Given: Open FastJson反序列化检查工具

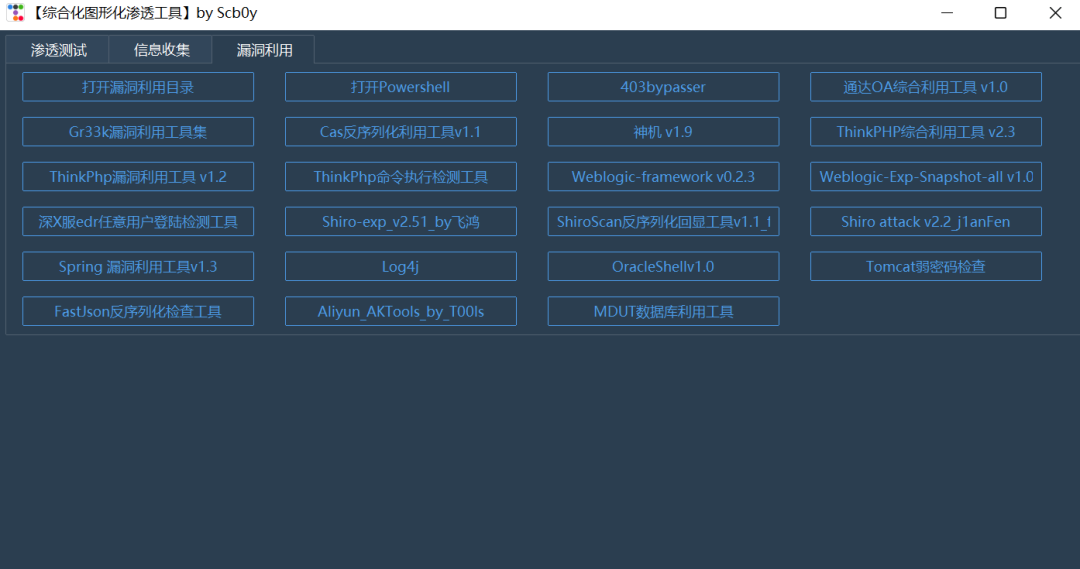Looking at the screenshot, I should click(138, 311).
